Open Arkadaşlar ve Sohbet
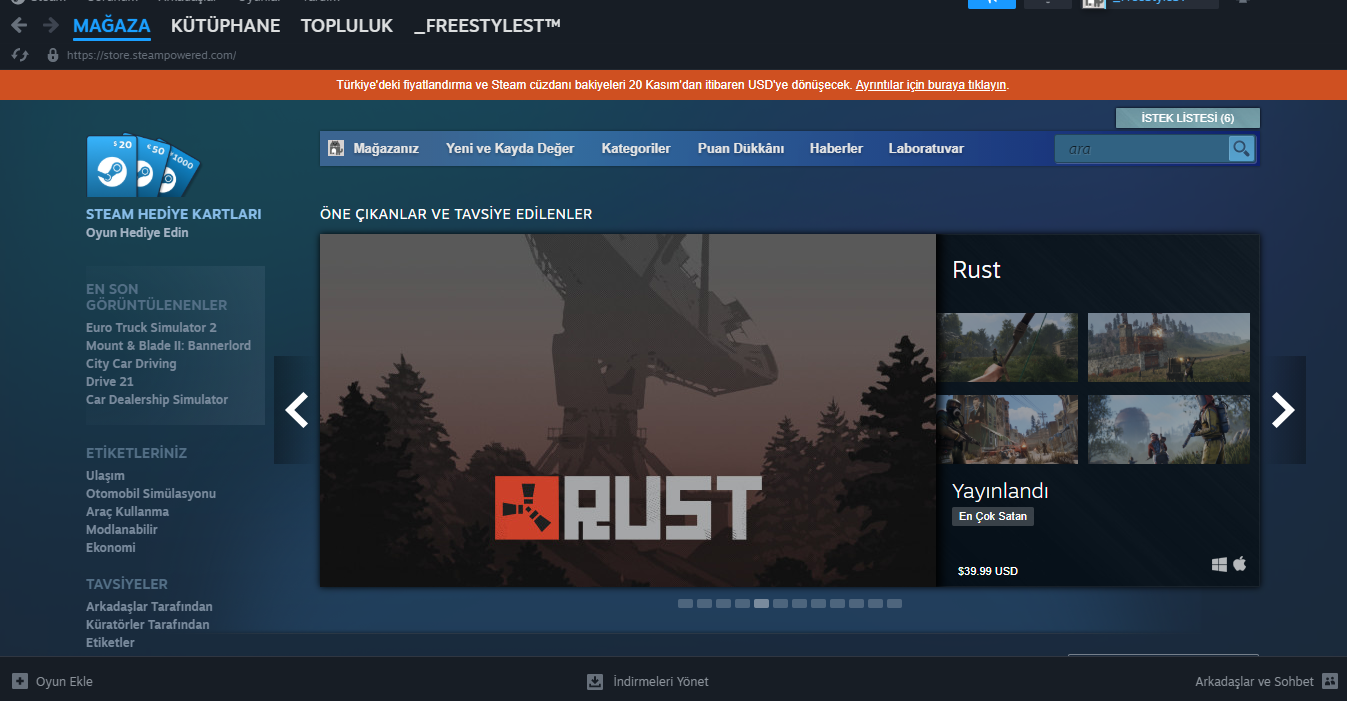The image size is (1347, 701). pos(1266,681)
